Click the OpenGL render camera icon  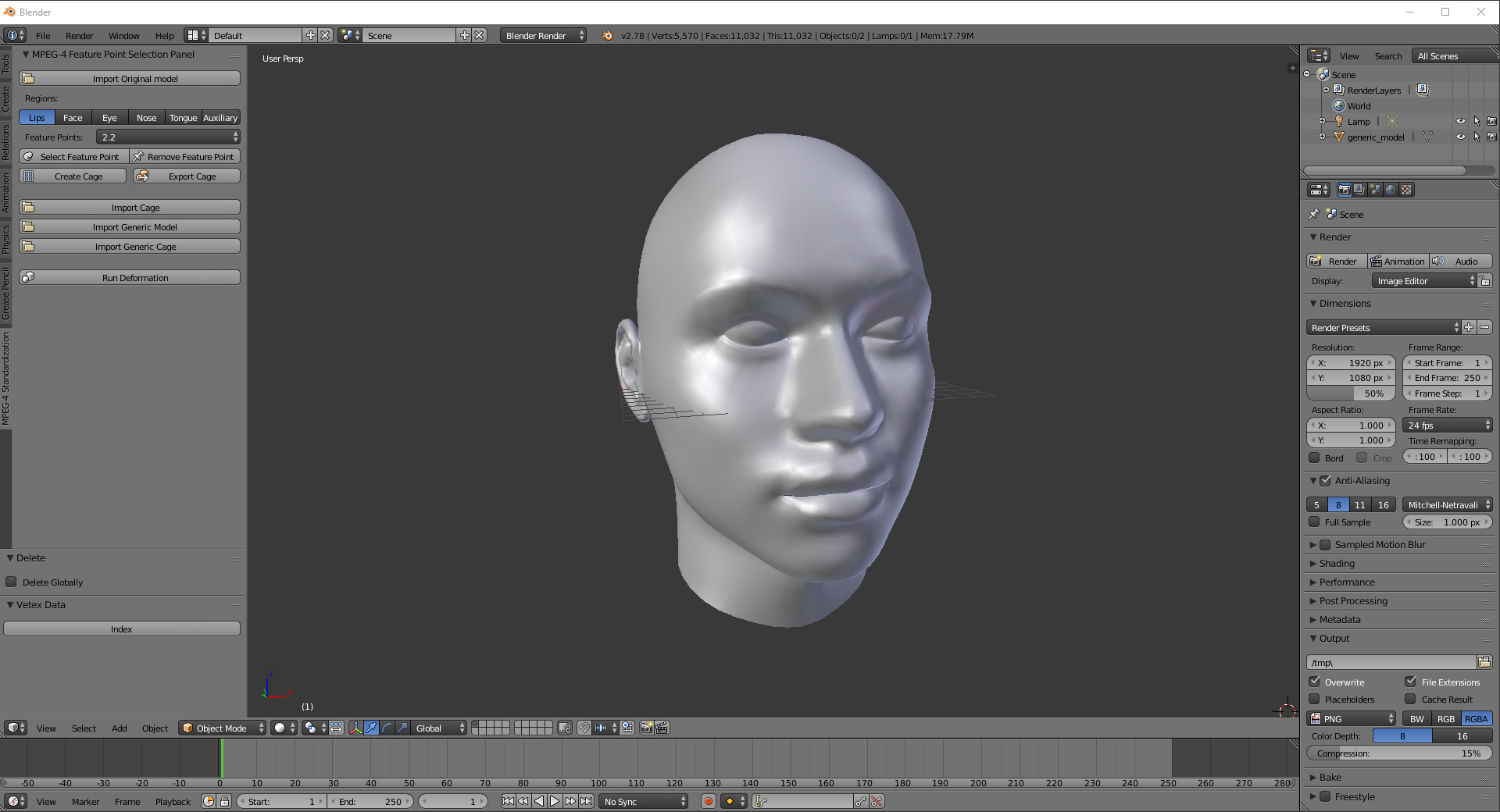(x=646, y=728)
